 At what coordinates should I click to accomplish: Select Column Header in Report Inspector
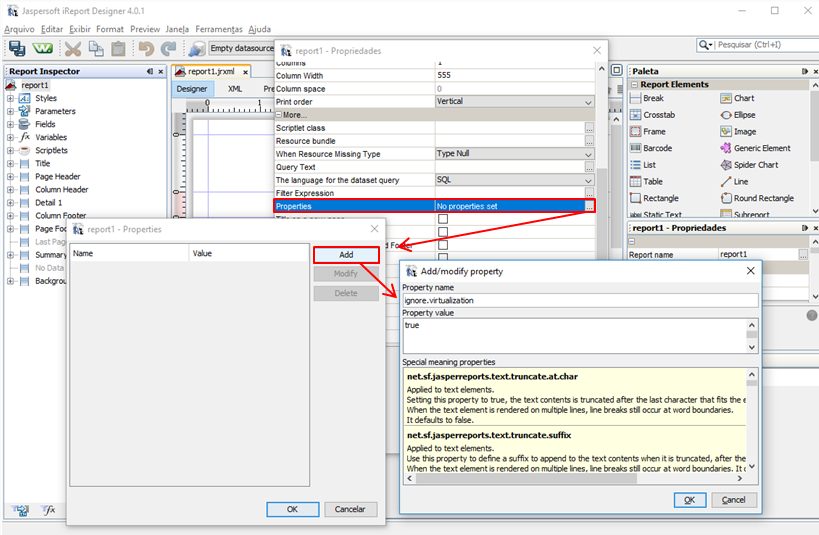pyautogui.click(x=62, y=190)
